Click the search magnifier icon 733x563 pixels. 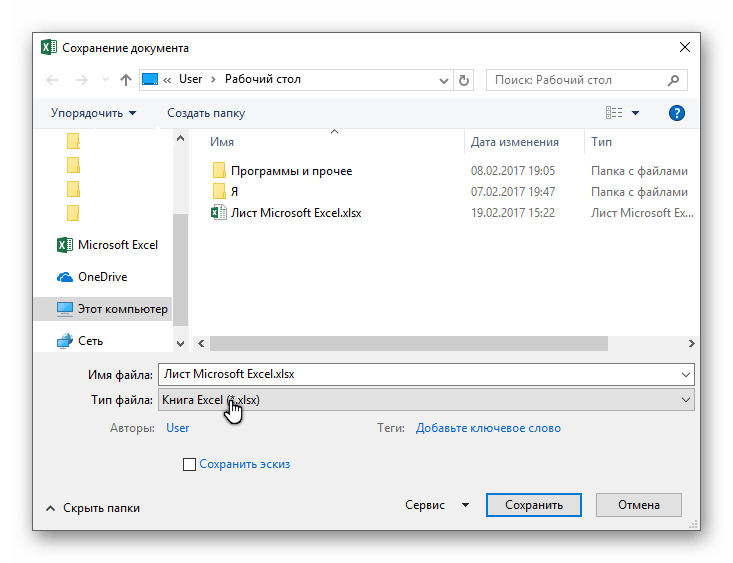pos(673,80)
